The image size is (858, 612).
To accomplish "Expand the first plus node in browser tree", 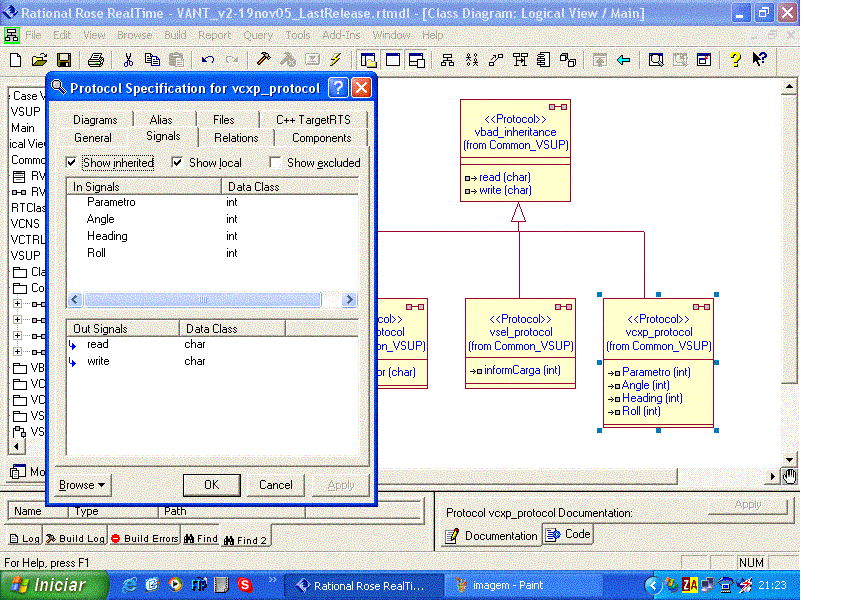I will click(17, 303).
